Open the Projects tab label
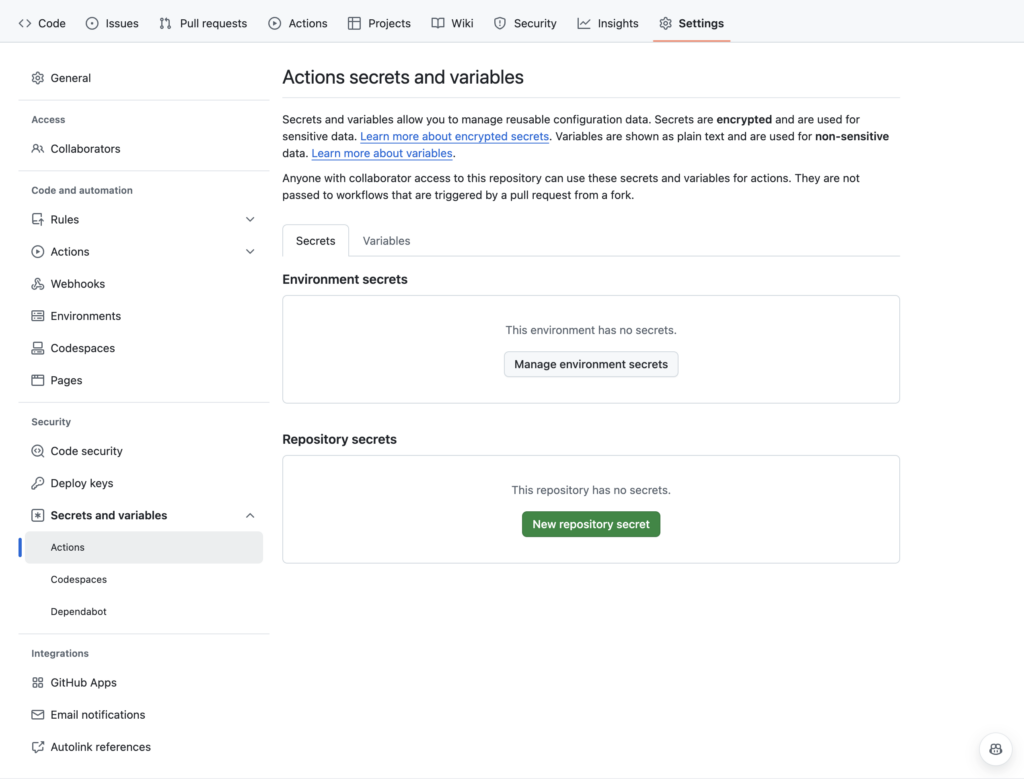Viewport: 1024px width, 779px height. click(x=389, y=24)
